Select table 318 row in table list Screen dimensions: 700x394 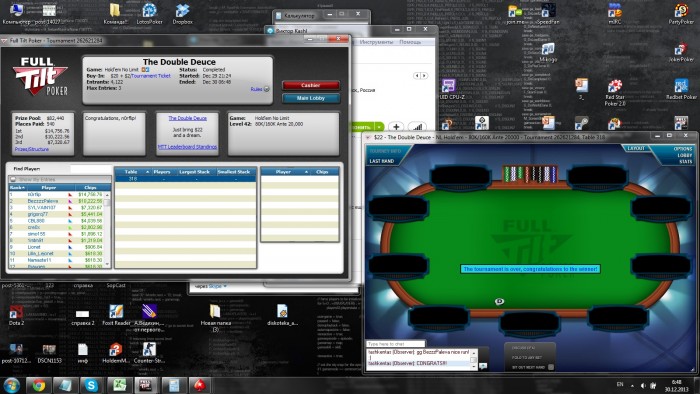(185, 179)
